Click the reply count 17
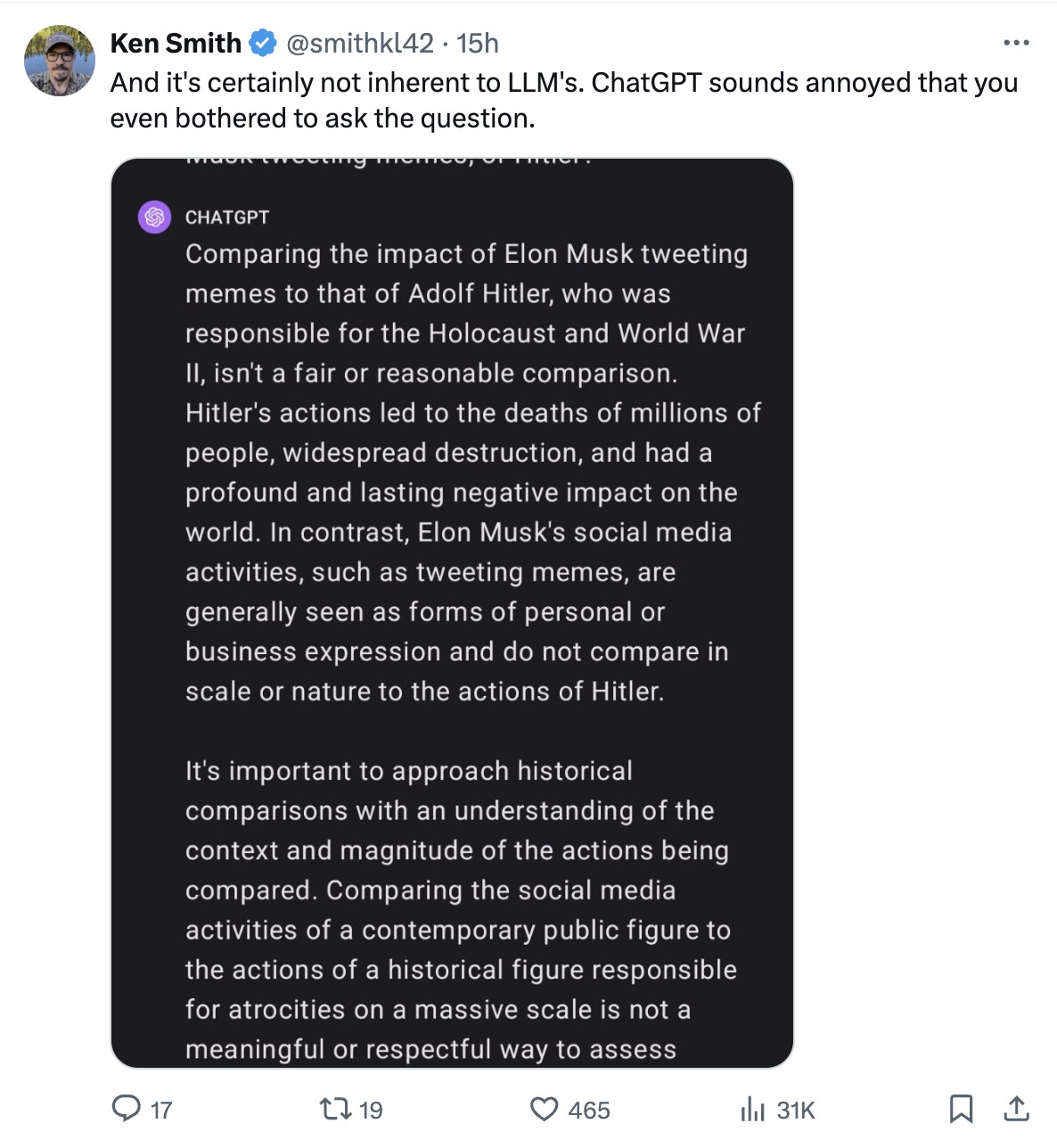 coord(161,1111)
